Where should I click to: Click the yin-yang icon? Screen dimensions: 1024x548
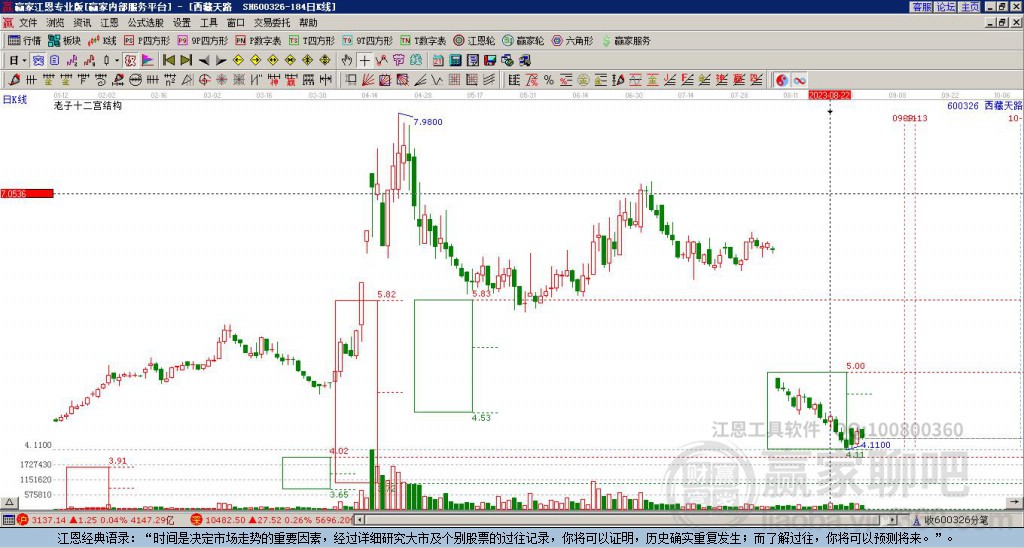click(x=782, y=80)
